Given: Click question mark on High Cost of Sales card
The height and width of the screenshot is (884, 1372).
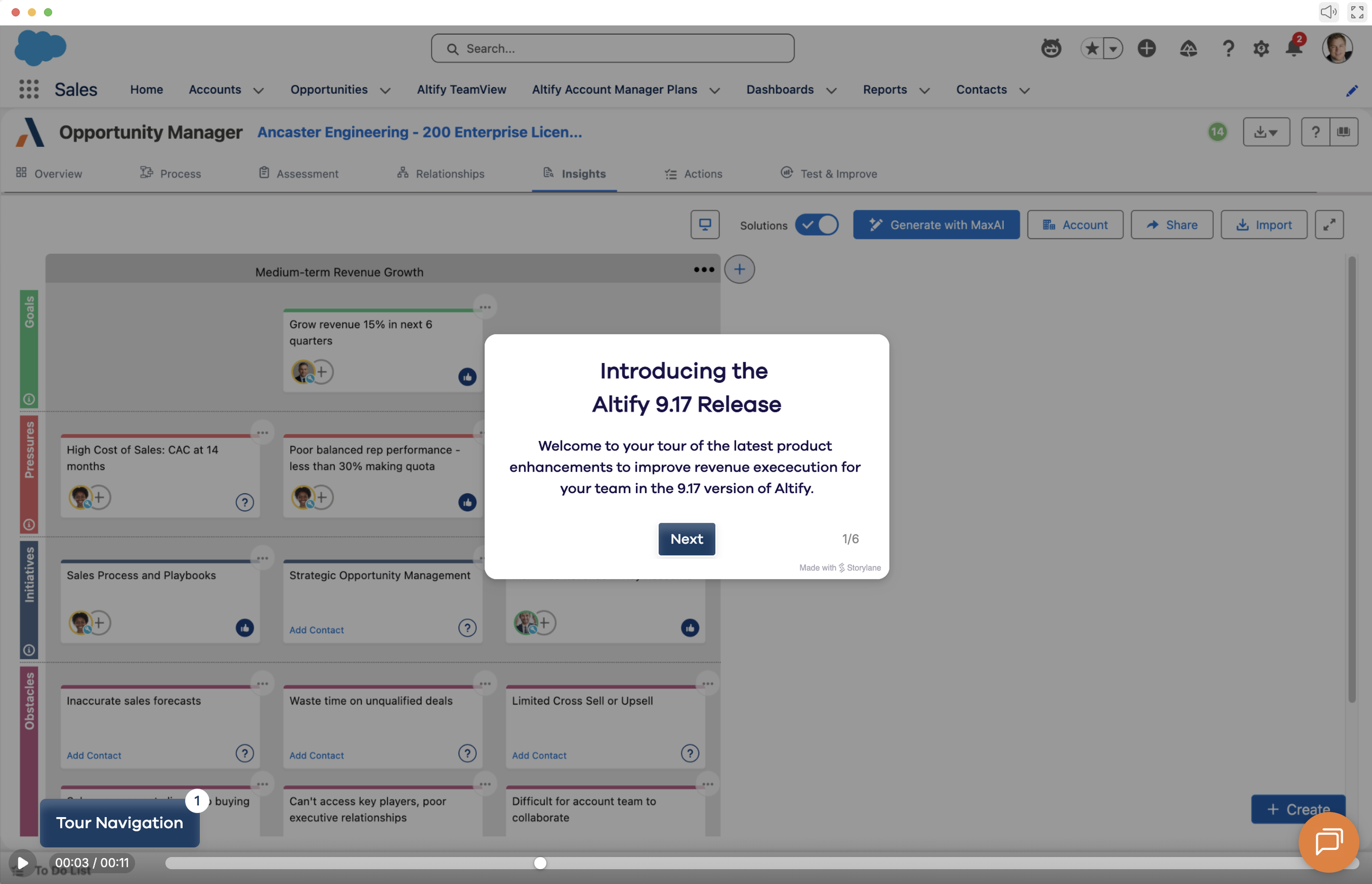Looking at the screenshot, I should pos(244,502).
